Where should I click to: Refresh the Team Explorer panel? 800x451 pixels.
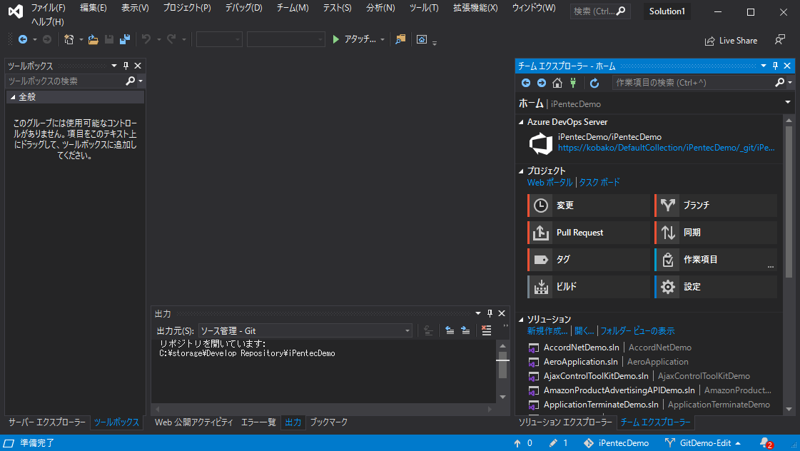[x=594, y=83]
